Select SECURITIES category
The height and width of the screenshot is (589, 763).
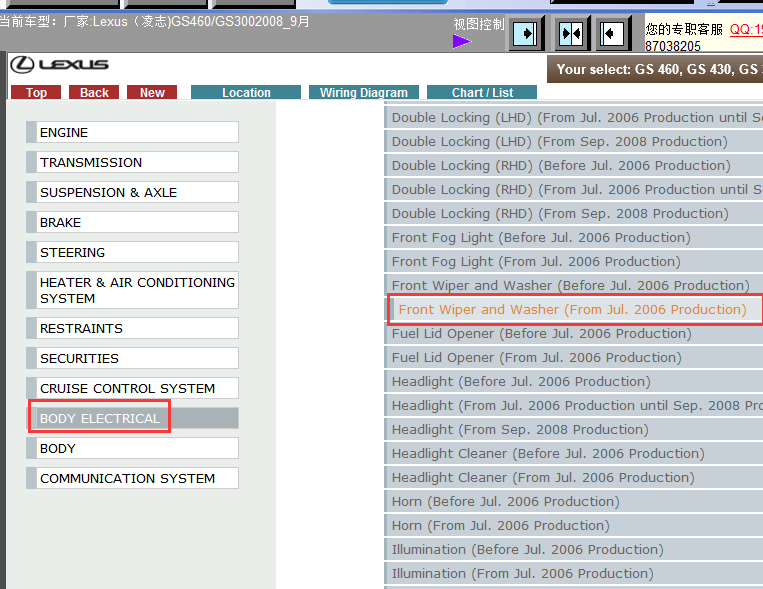click(132, 358)
